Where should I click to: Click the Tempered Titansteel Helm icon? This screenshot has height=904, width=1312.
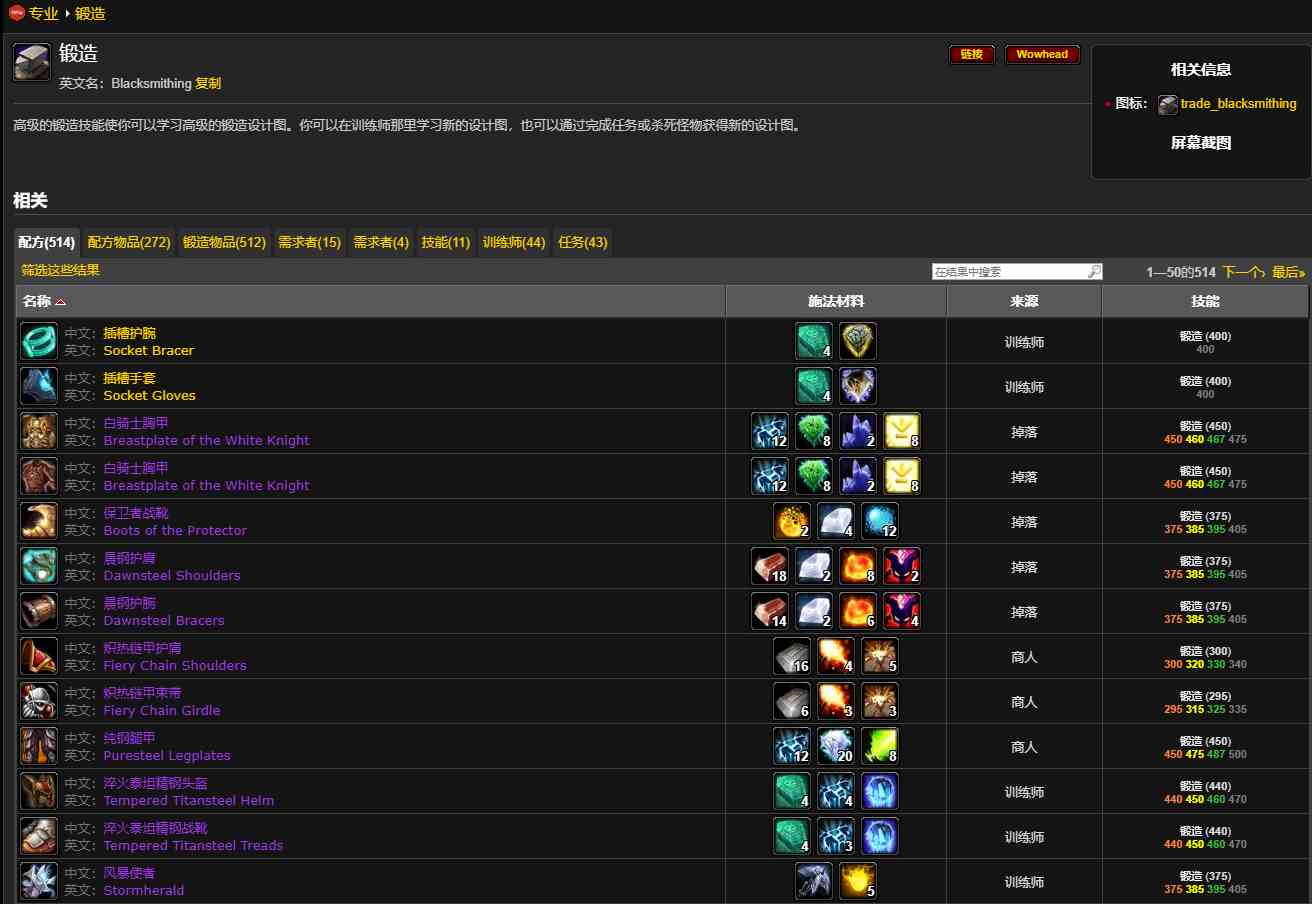39,791
